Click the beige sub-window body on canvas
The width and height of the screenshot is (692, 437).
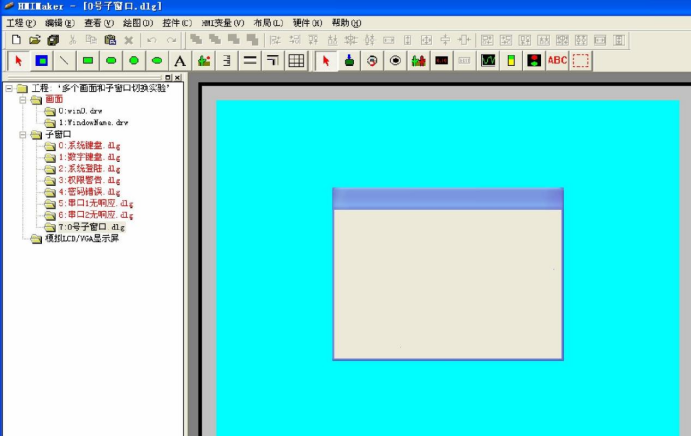tap(448, 284)
